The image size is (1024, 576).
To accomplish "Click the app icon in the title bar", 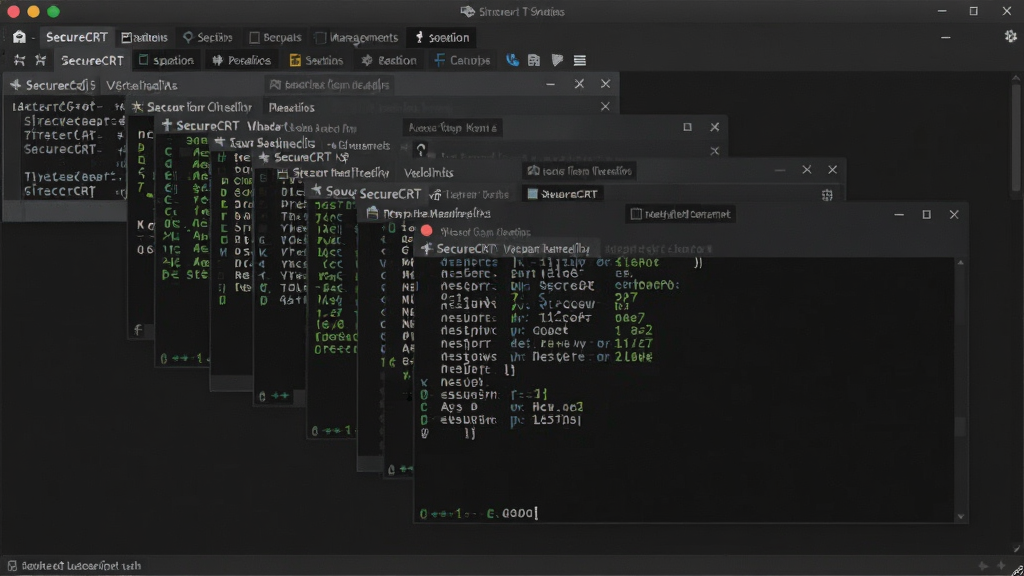I will [x=468, y=11].
